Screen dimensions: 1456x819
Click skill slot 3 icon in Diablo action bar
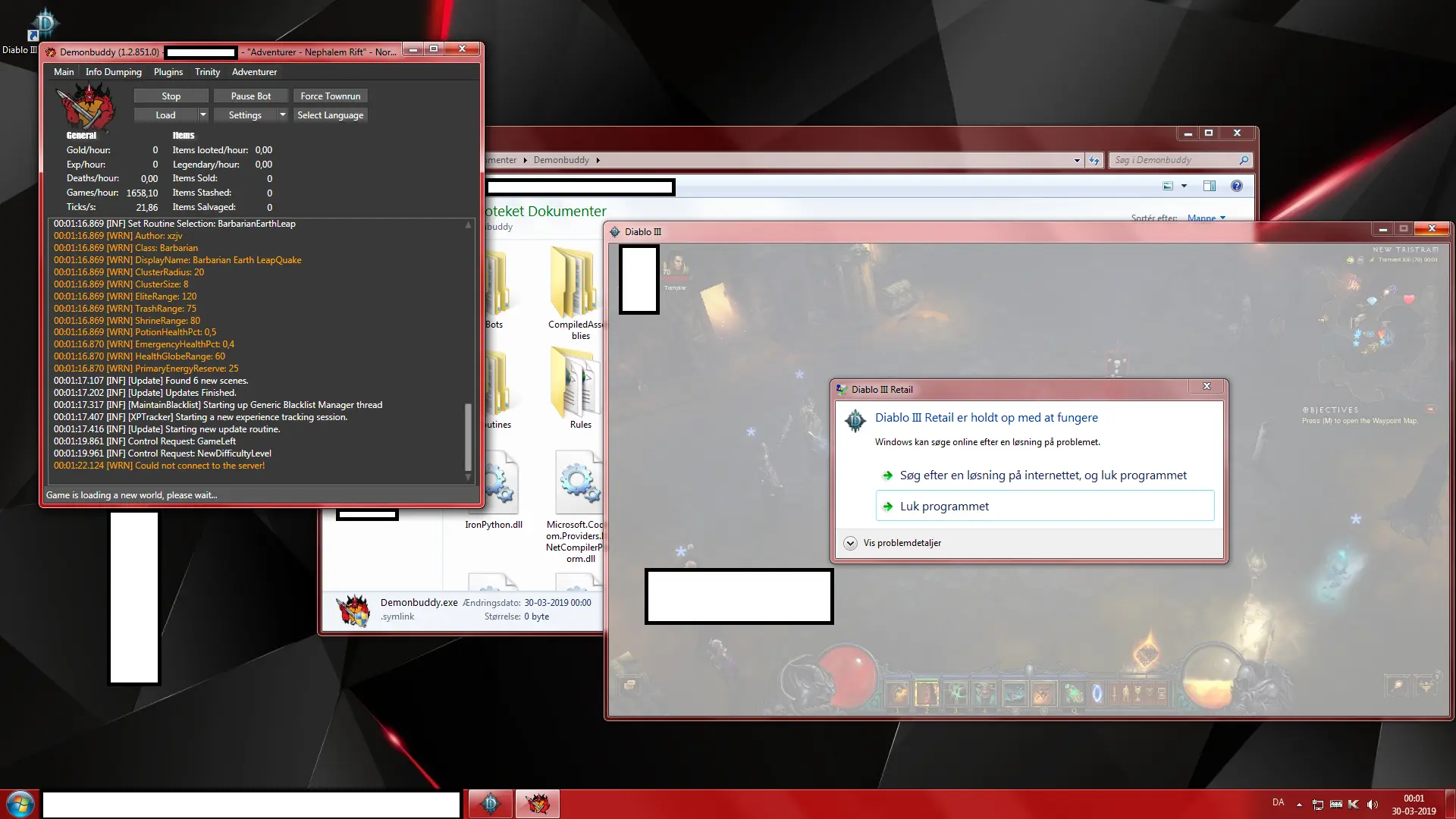[x=955, y=693]
